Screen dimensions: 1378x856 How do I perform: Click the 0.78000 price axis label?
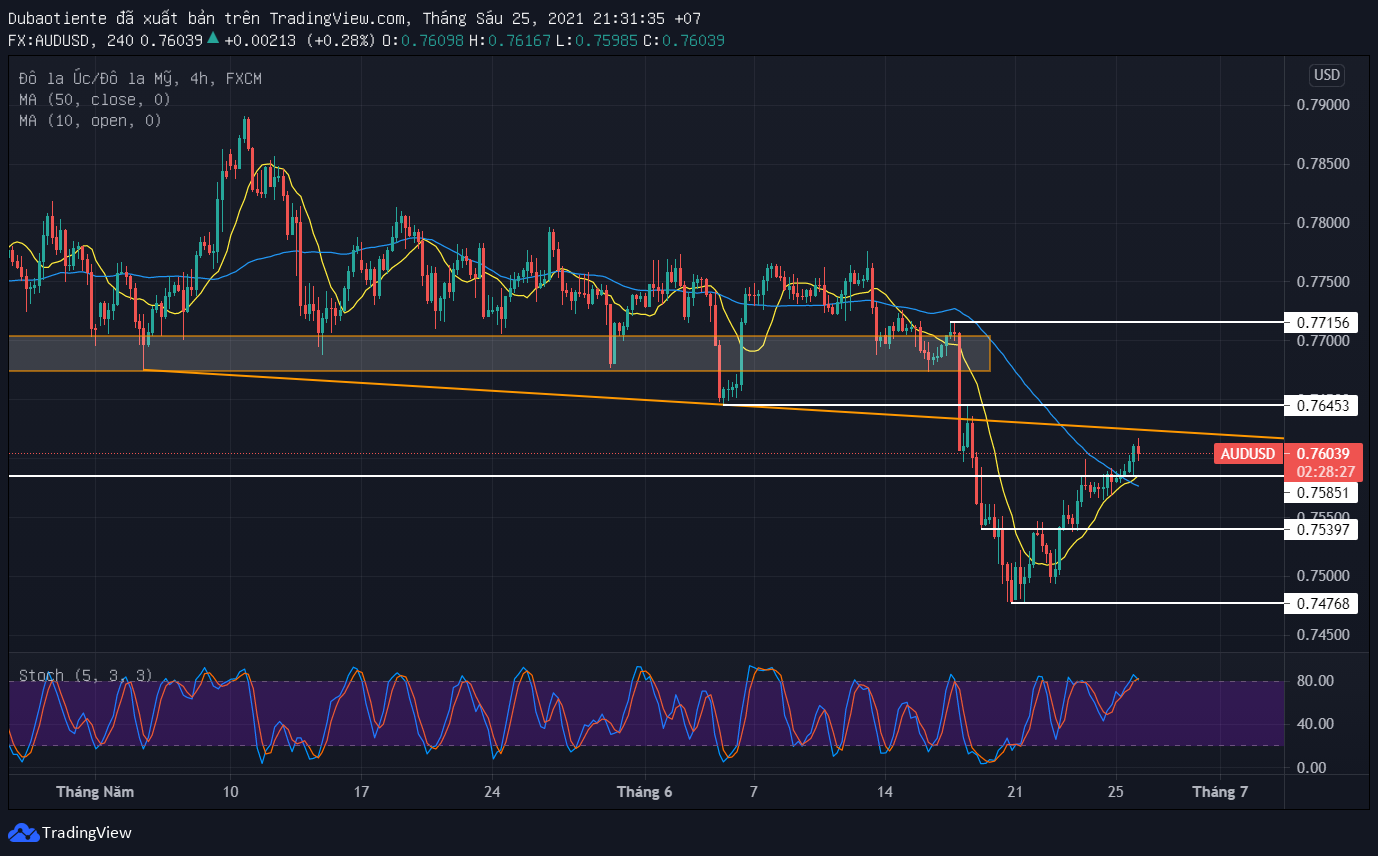tap(1323, 223)
